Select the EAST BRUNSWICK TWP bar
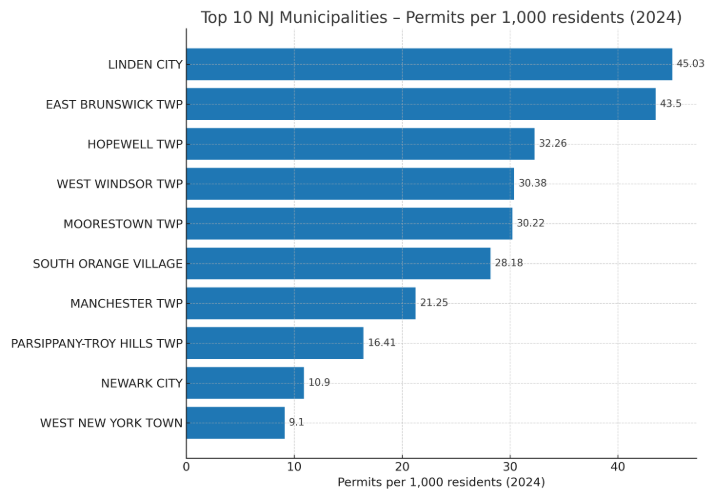Viewport: 714px width, 500px height. tap(421, 104)
